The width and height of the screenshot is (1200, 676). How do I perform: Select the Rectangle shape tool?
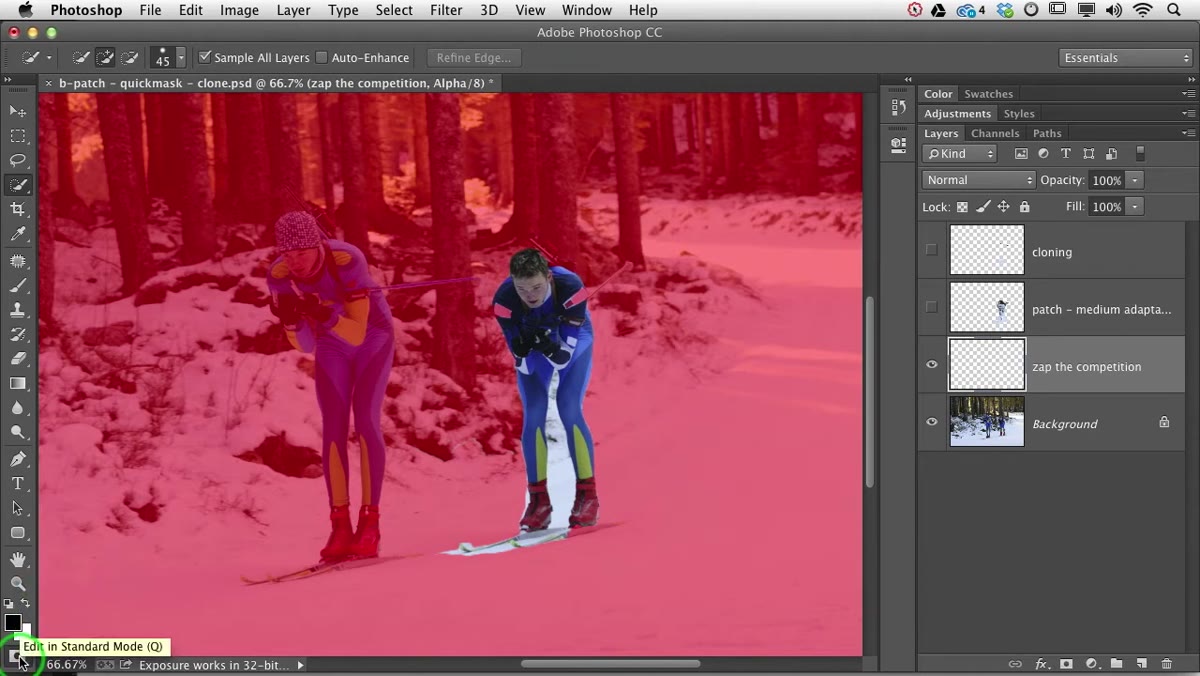pyautogui.click(x=18, y=533)
